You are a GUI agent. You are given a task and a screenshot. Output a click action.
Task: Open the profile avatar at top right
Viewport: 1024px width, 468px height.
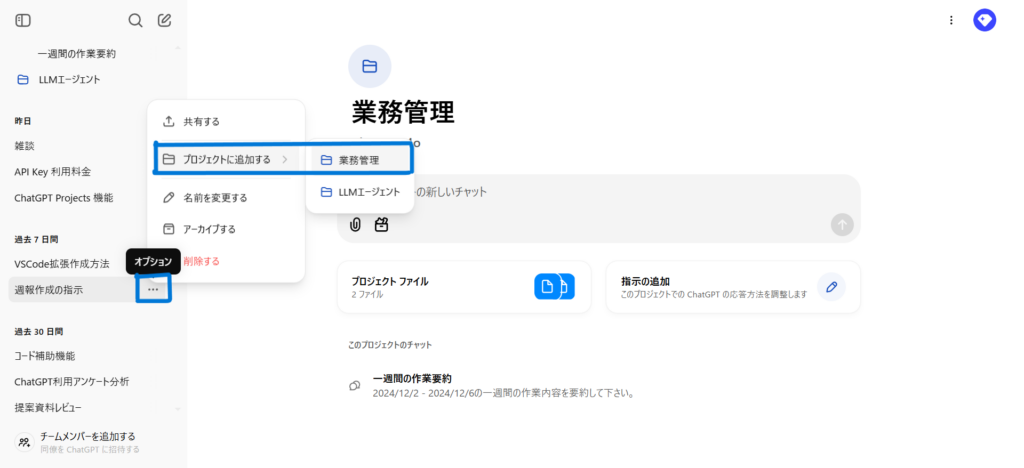click(x=984, y=20)
